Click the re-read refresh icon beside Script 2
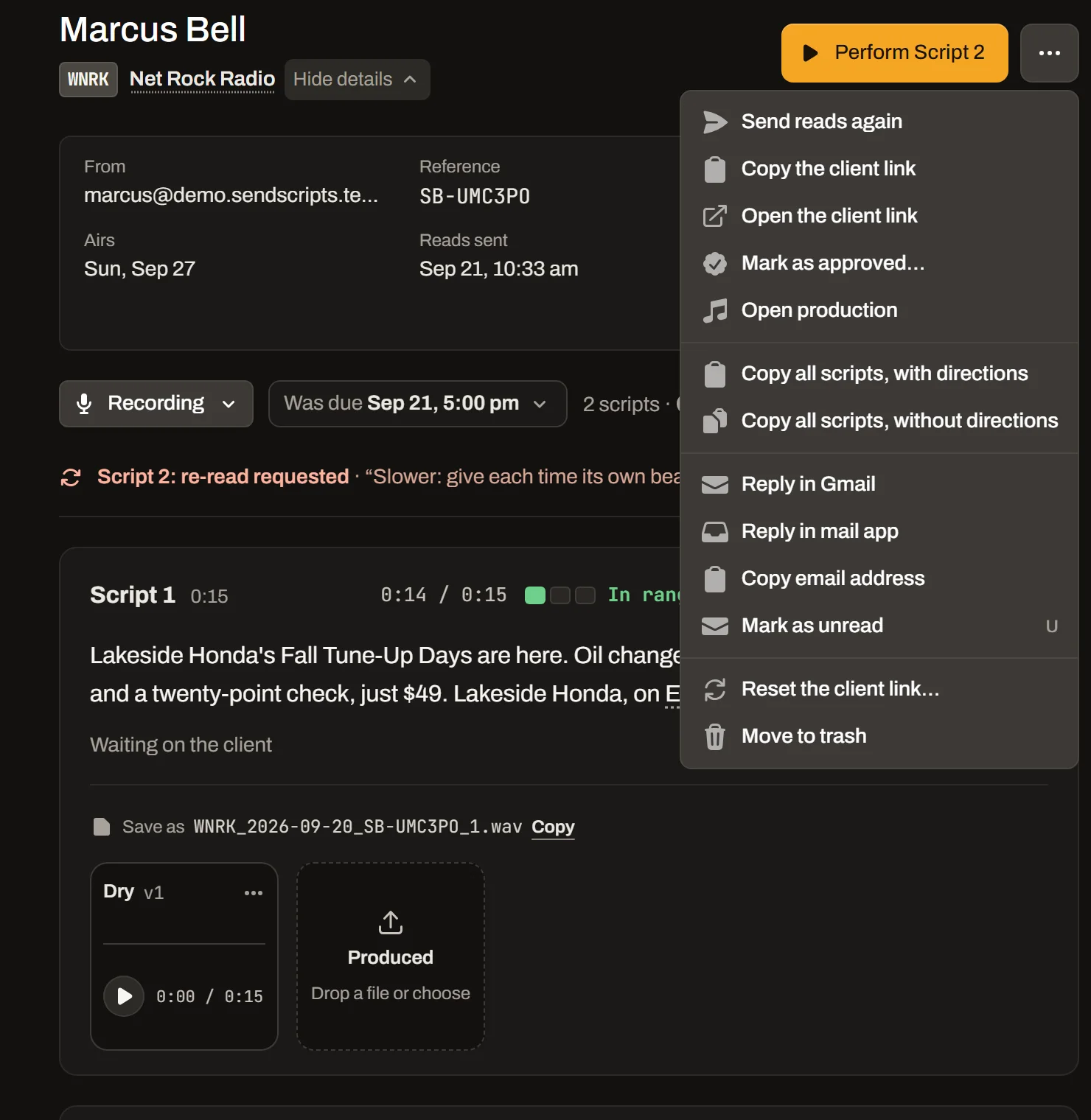Image resolution: width=1091 pixels, height=1120 pixels. (71, 477)
